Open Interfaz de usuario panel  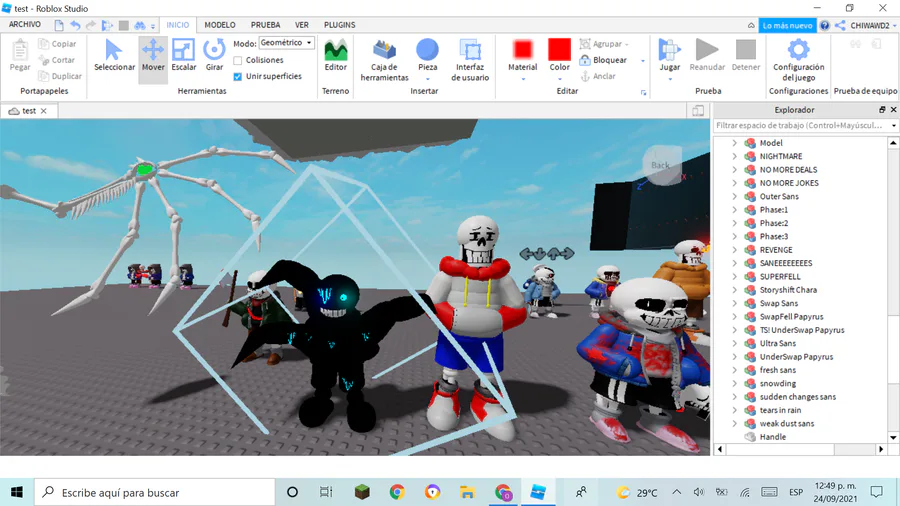[x=470, y=60]
